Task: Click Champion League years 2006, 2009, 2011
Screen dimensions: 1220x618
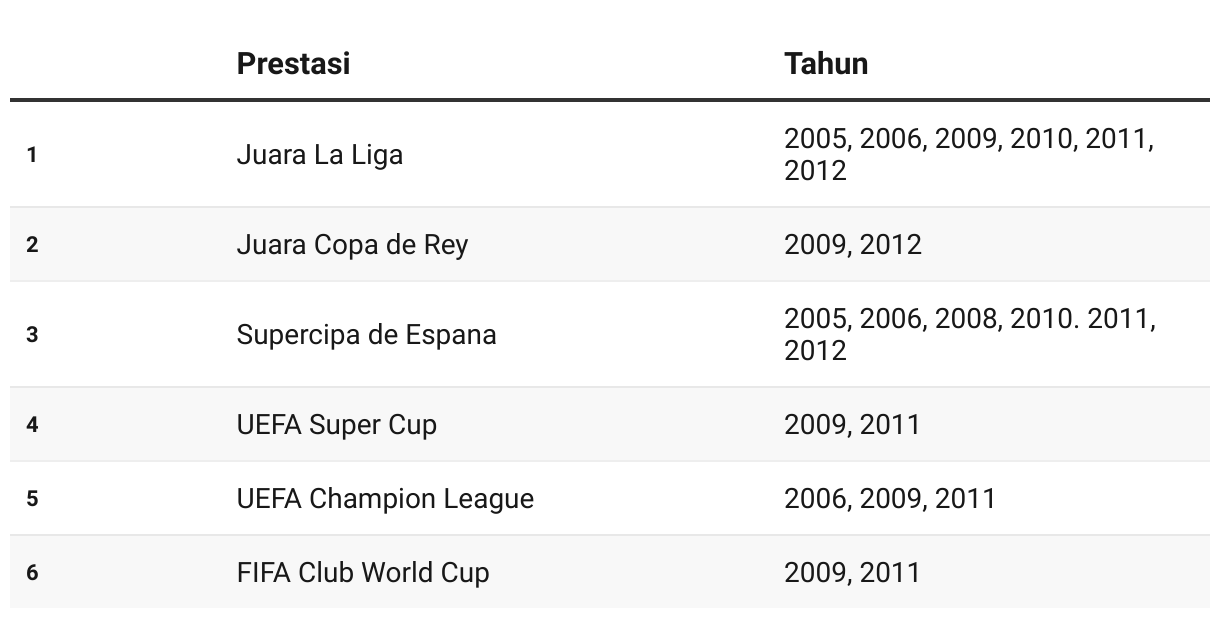Action: pyautogui.click(x=890, y=499)
